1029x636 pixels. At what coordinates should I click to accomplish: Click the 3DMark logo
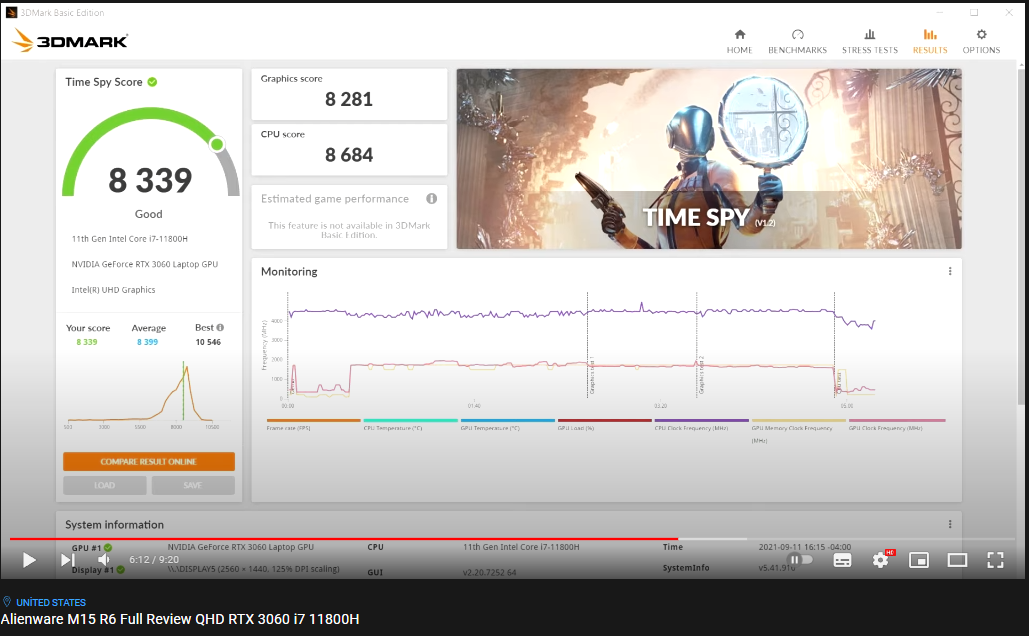[70, 41]
